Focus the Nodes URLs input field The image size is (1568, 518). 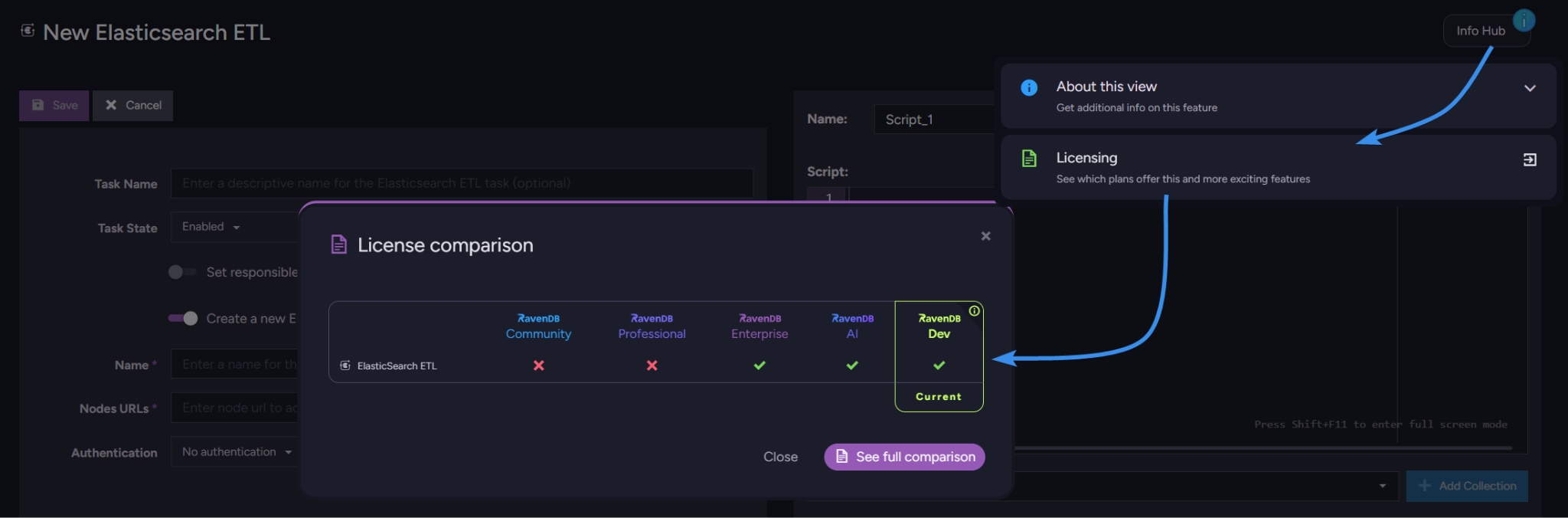(234, 408)
